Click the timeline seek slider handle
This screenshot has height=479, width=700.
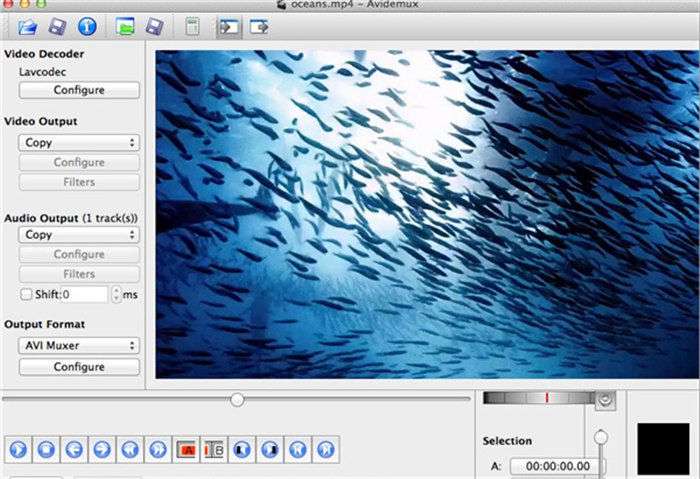tap(238, 400)
